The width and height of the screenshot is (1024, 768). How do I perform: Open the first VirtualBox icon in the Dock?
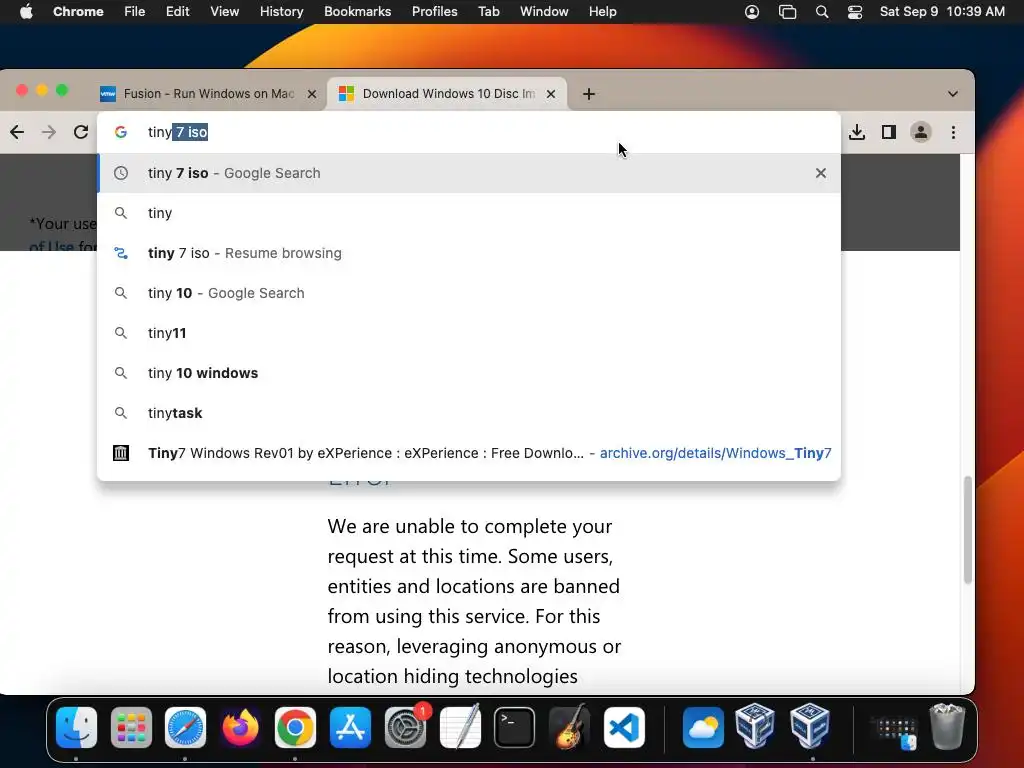pos(755,726)
